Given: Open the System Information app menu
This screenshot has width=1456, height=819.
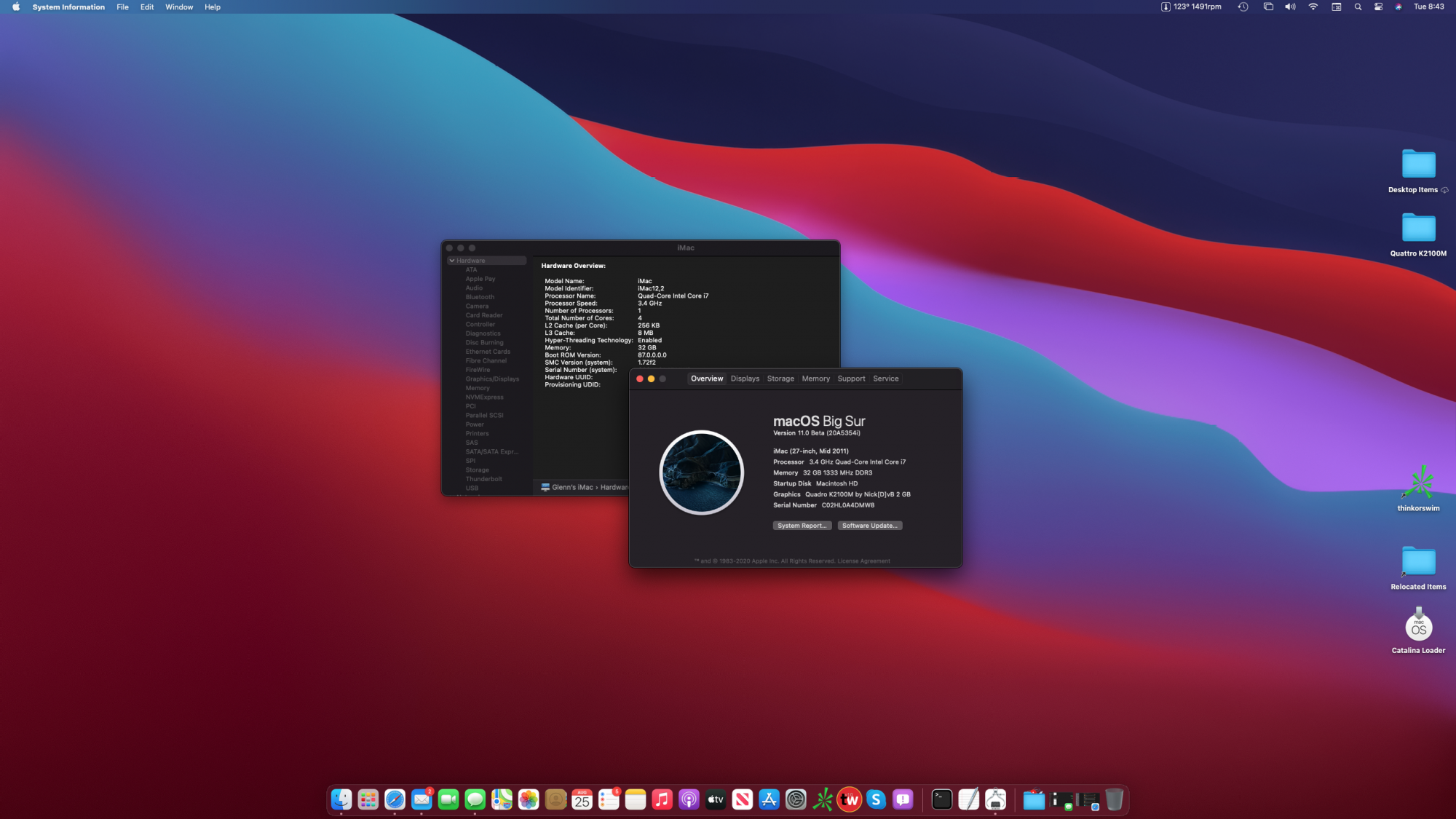Looking at the screenshot, I should (x=68, y=7).
